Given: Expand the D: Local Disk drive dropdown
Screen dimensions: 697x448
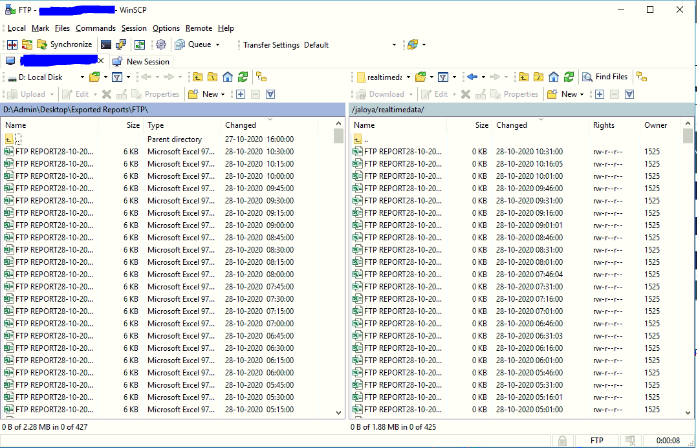Looking at the screenshot, I should (x=80, y=77).
